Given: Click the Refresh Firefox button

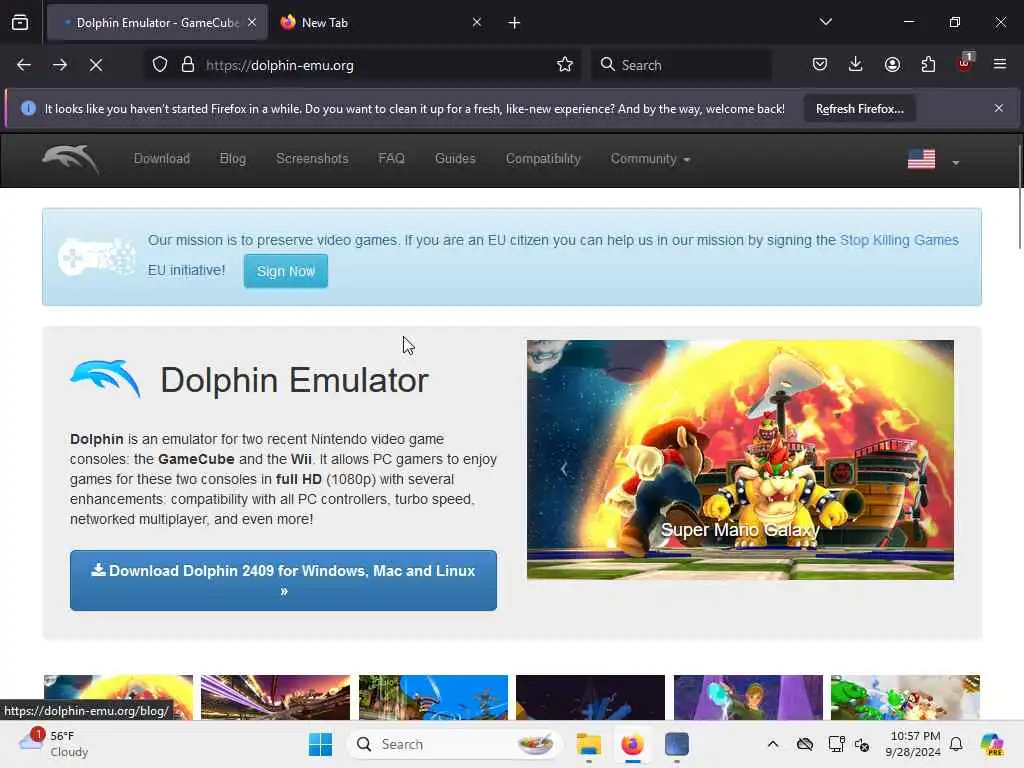Looking at the screenshot, I should 859,109.
